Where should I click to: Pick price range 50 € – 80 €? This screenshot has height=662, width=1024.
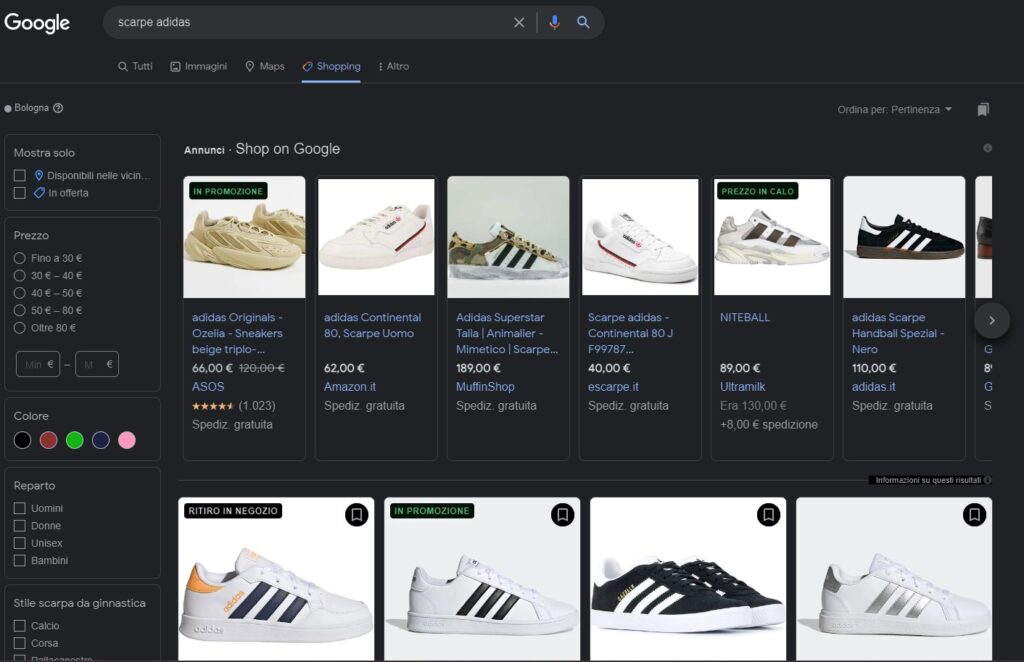[20, 310]
